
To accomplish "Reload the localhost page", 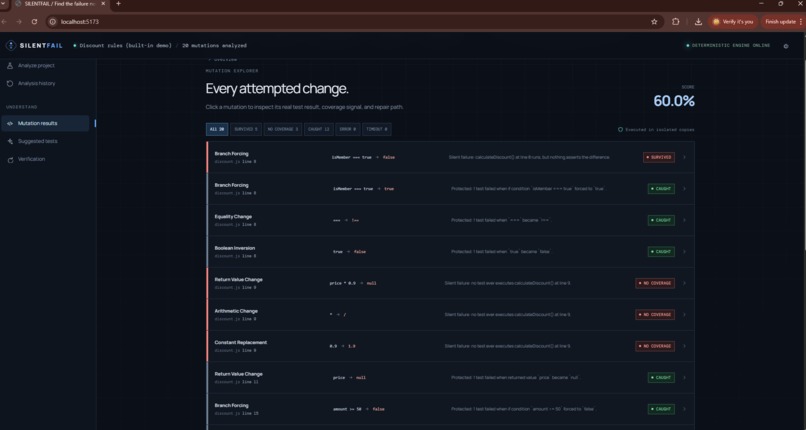I will pyautogui.click(x=34, y=22).
